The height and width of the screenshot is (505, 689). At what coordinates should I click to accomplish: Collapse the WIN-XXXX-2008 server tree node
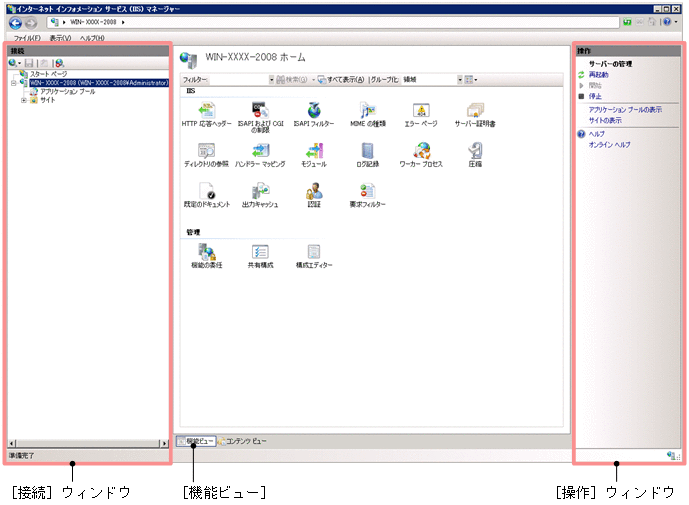(14, 83)
